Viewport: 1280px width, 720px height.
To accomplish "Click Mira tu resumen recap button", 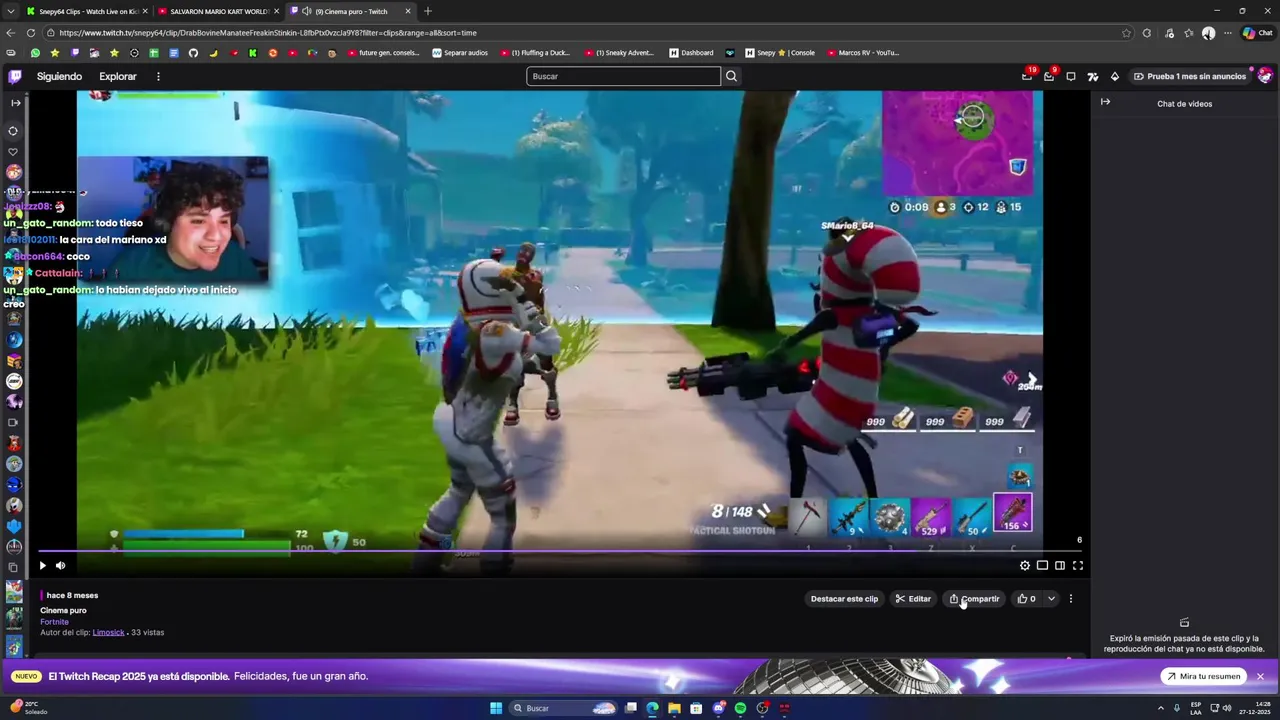I will point(1203,676).
